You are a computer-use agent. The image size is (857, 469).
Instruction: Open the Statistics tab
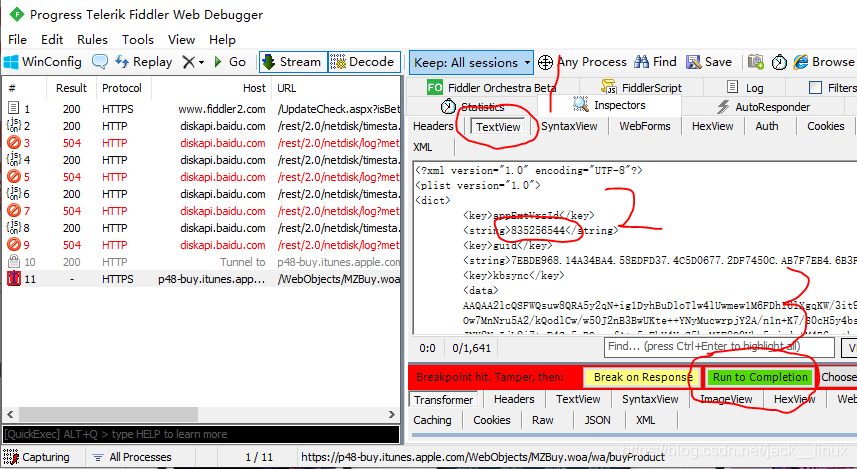click(x=473, y=106)
